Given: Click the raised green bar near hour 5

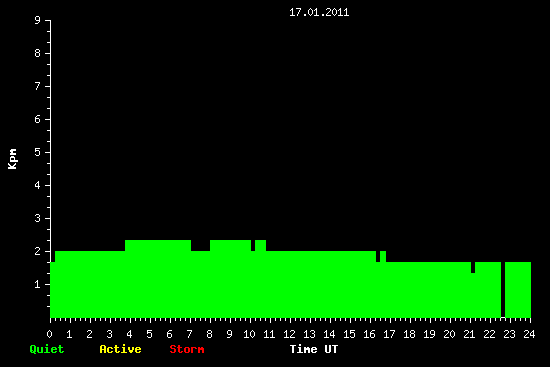Looking at the screenshot, I should coord(158,246).
